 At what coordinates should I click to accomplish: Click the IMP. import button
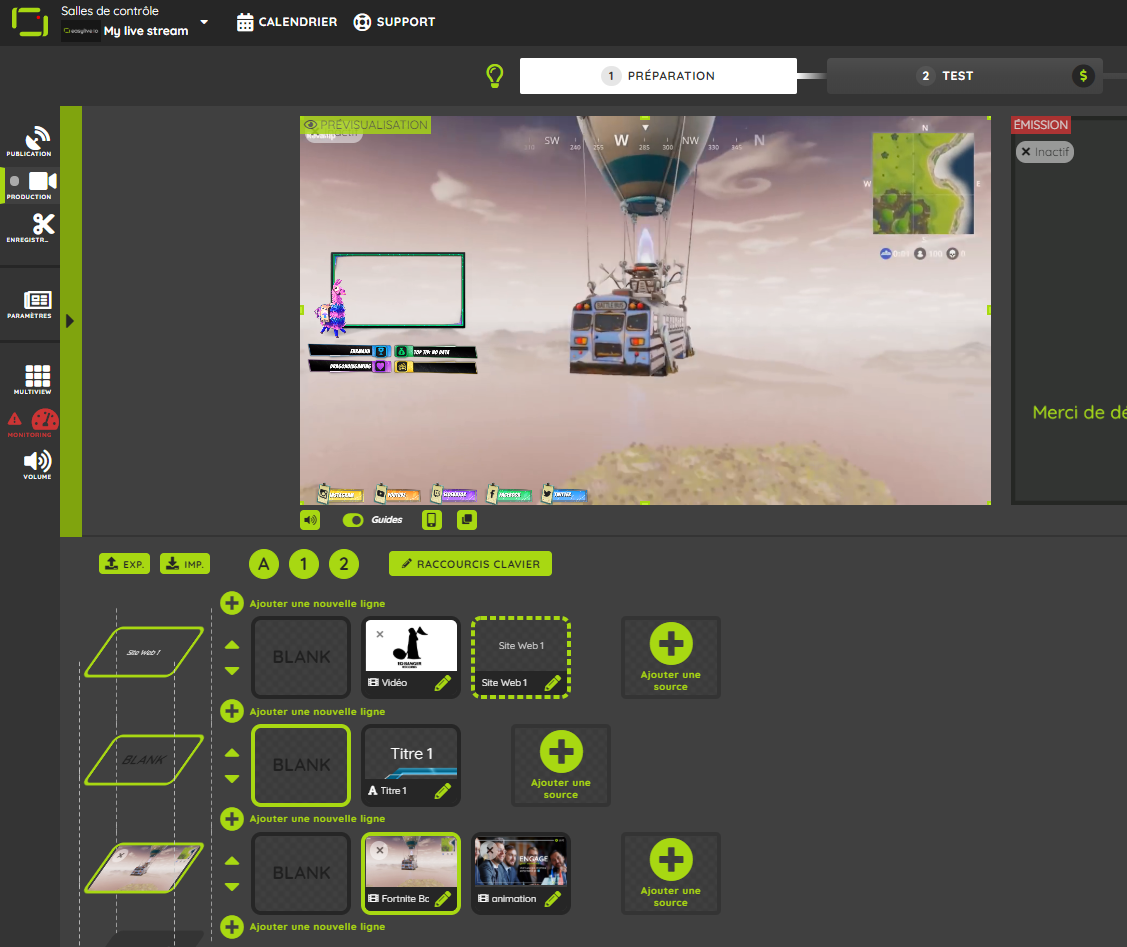[x=185, y=564]
